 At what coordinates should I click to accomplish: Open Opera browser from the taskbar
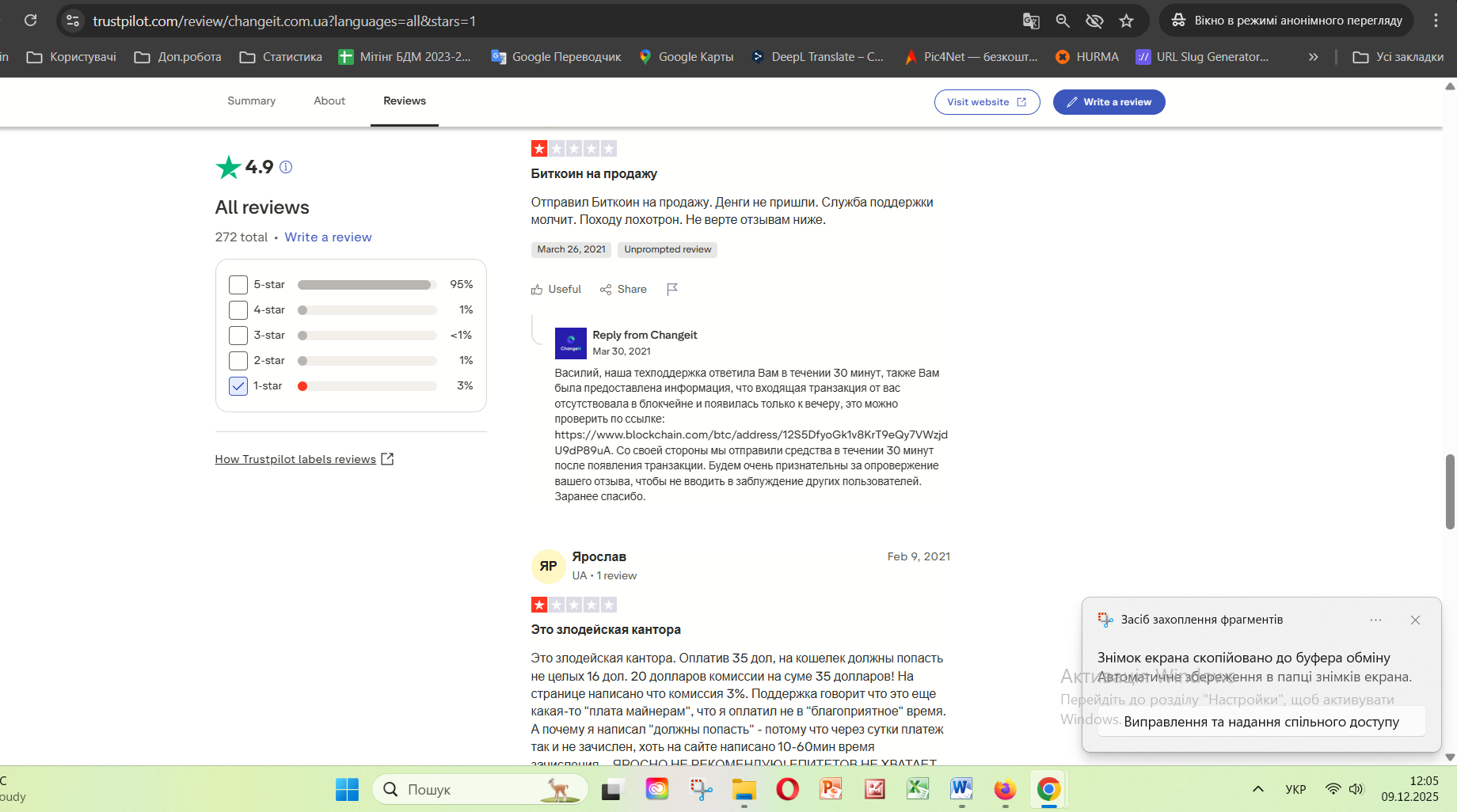[788, 789]
